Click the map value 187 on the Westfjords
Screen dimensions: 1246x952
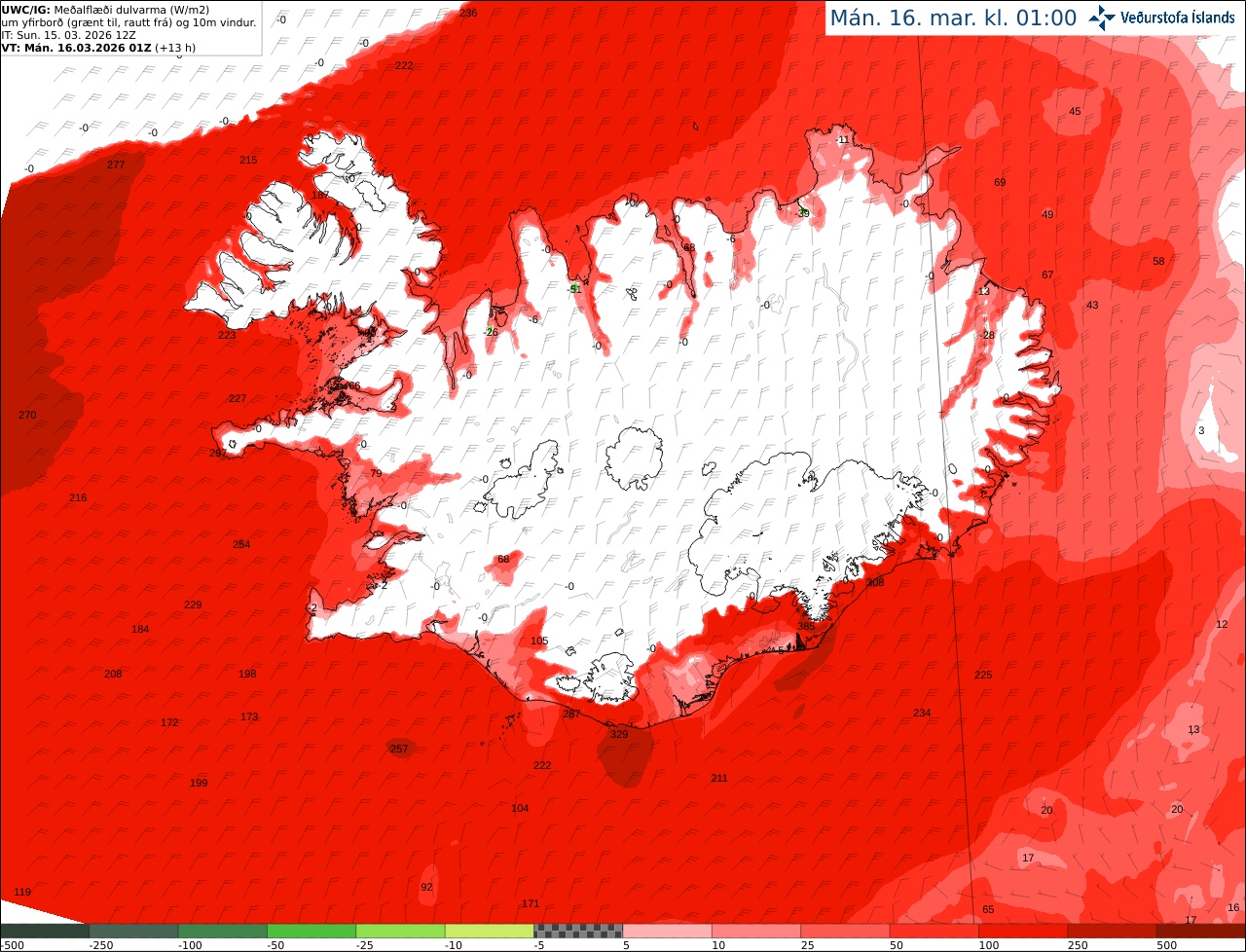click(x=320, y=195)
